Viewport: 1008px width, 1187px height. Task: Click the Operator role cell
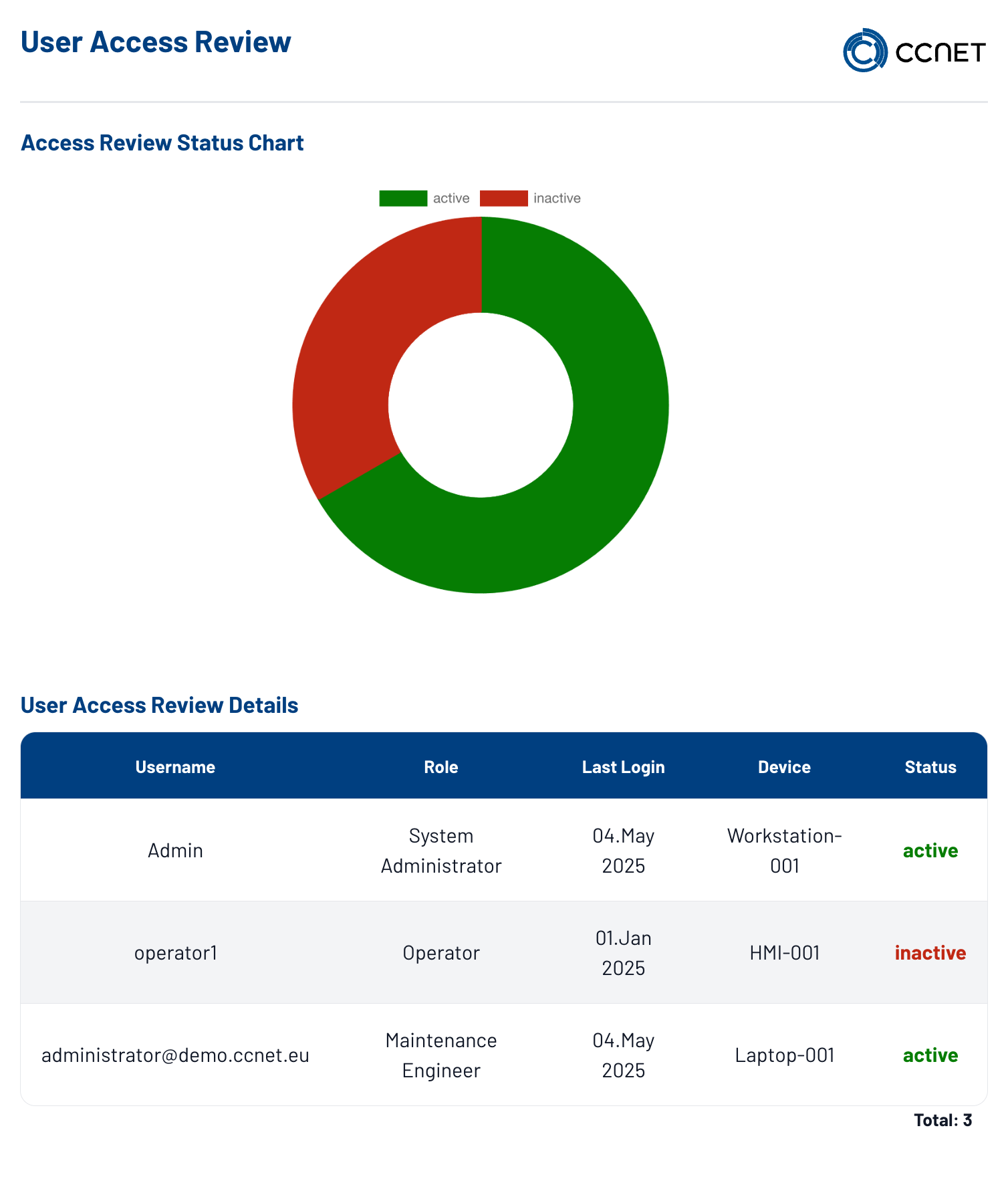pyautogui.click(x=441, y=953)
